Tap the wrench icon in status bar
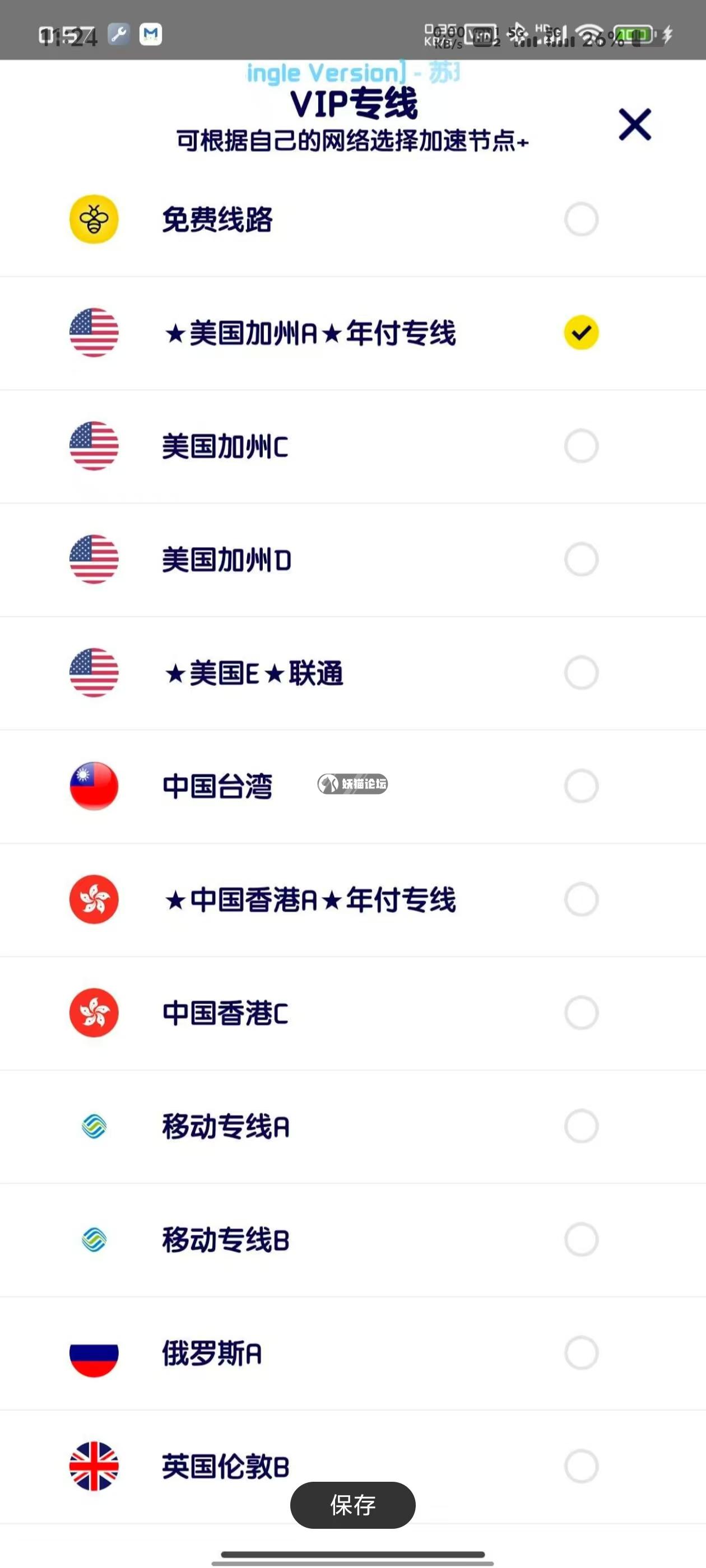 coord(119,34)
